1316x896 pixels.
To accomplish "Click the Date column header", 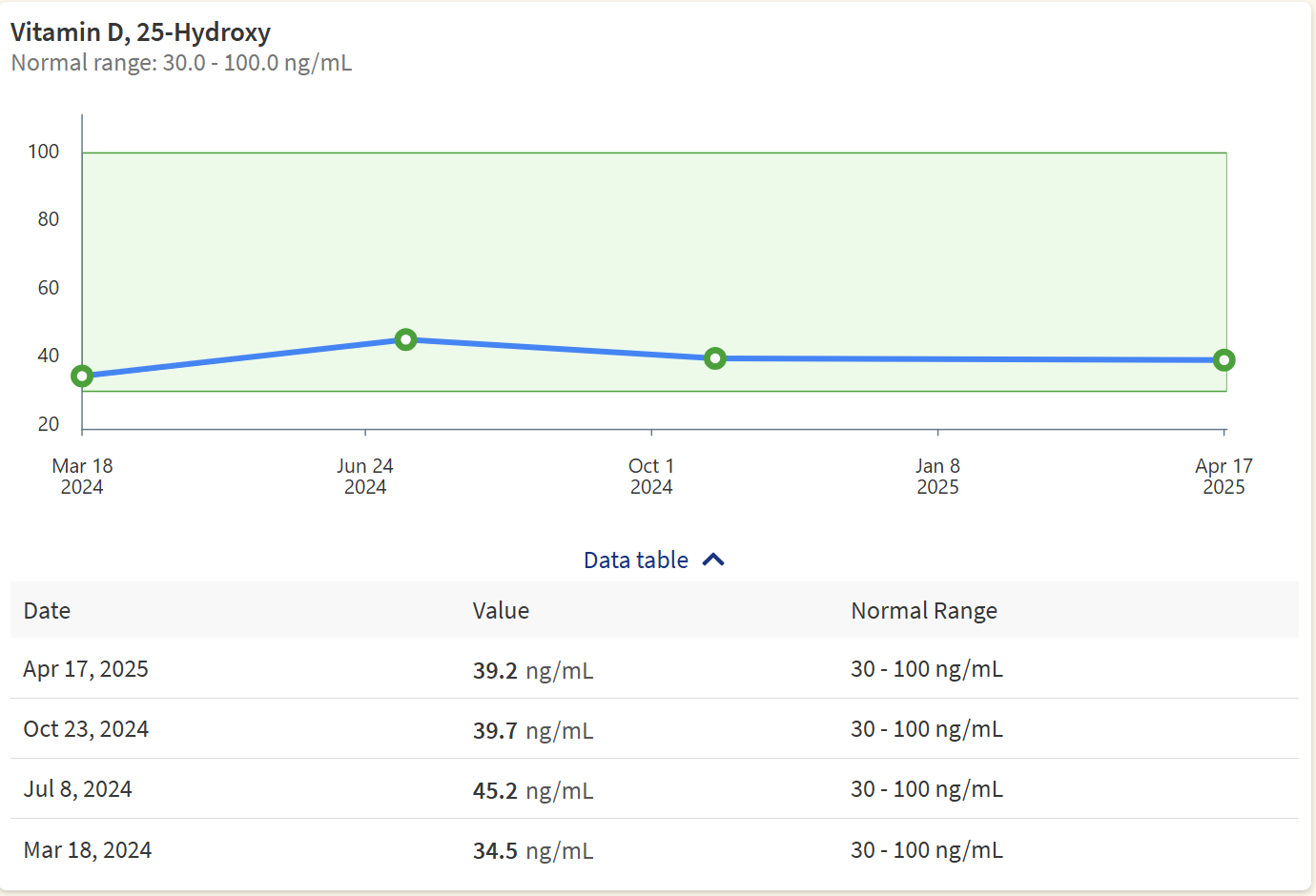I will (x=47, y=611).
